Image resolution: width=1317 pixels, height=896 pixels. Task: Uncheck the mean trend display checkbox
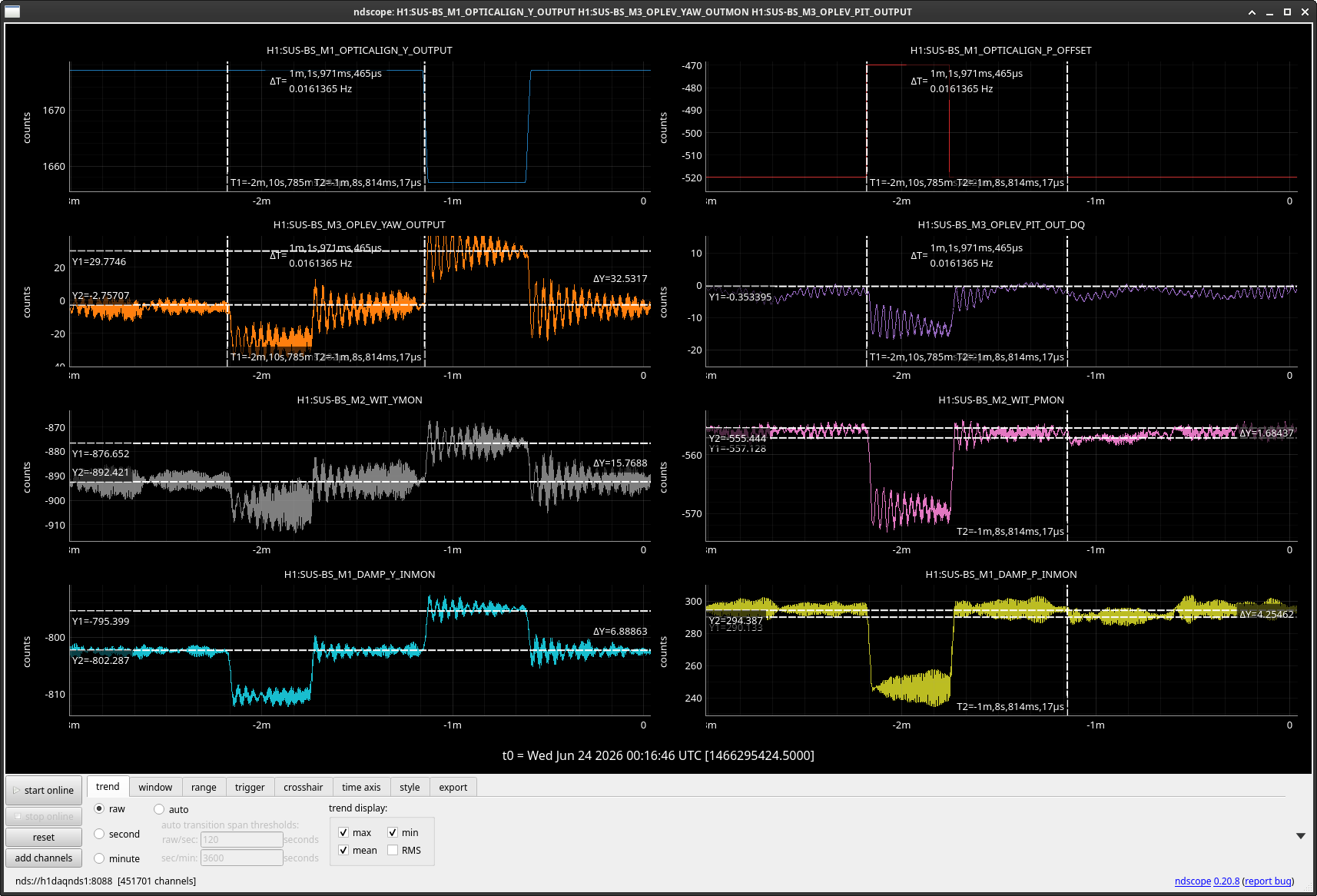[343, 850]
